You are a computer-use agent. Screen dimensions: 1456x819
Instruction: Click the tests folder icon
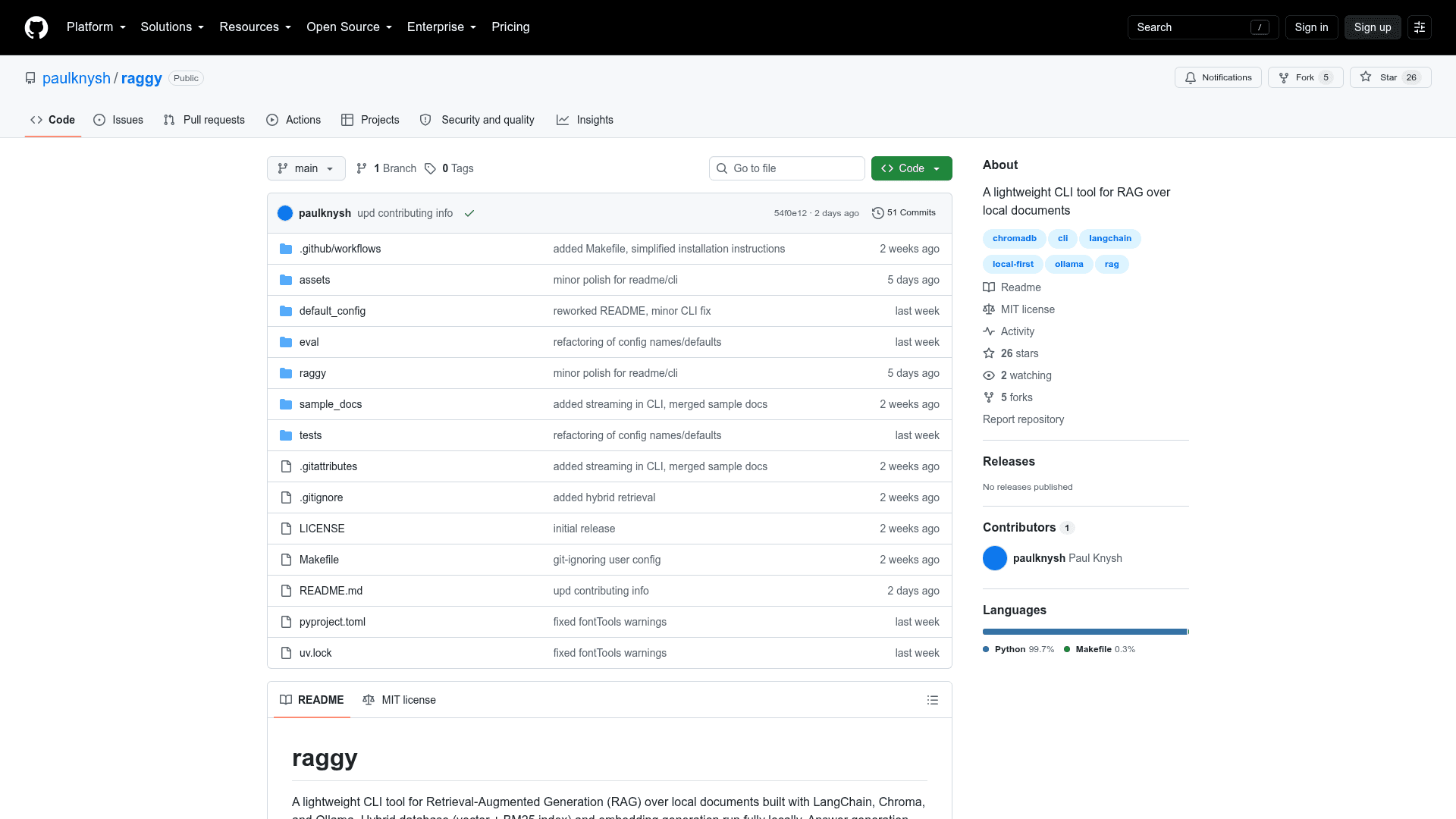click(x=286, y=435)
